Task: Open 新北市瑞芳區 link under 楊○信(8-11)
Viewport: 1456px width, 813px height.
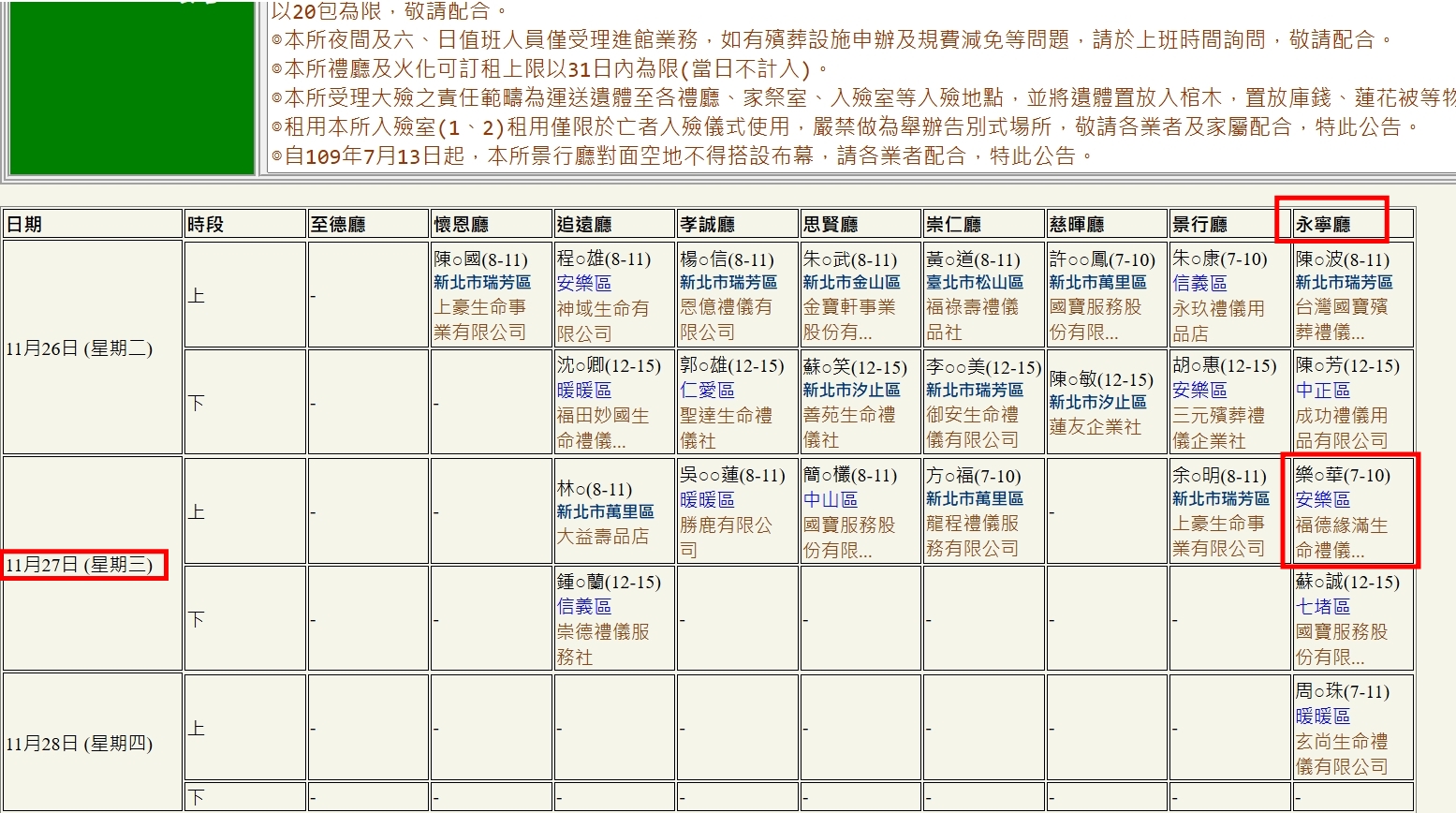Action: click(x=728, y=282)
